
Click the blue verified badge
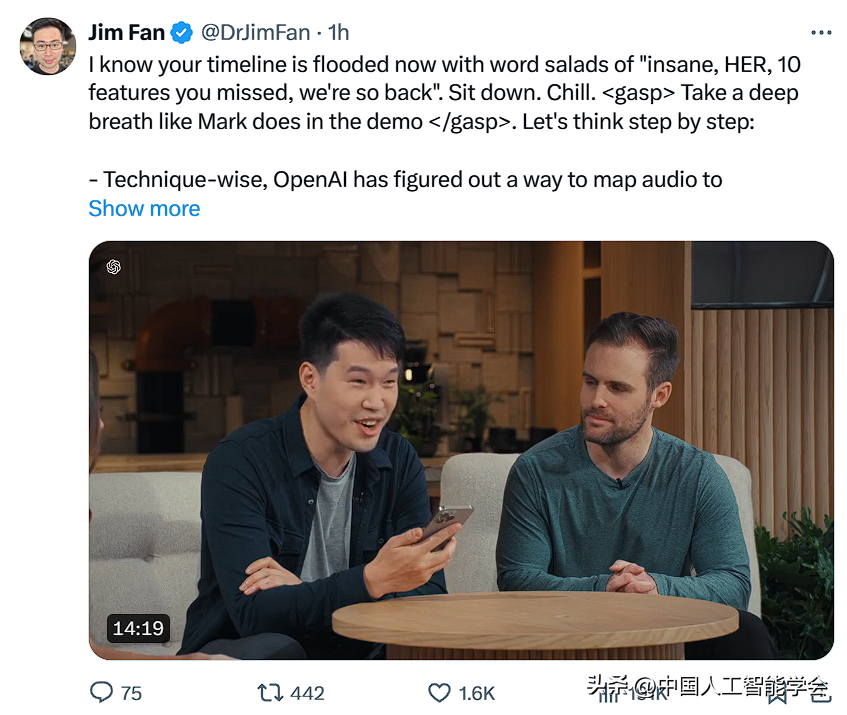[x=182, y=32]
